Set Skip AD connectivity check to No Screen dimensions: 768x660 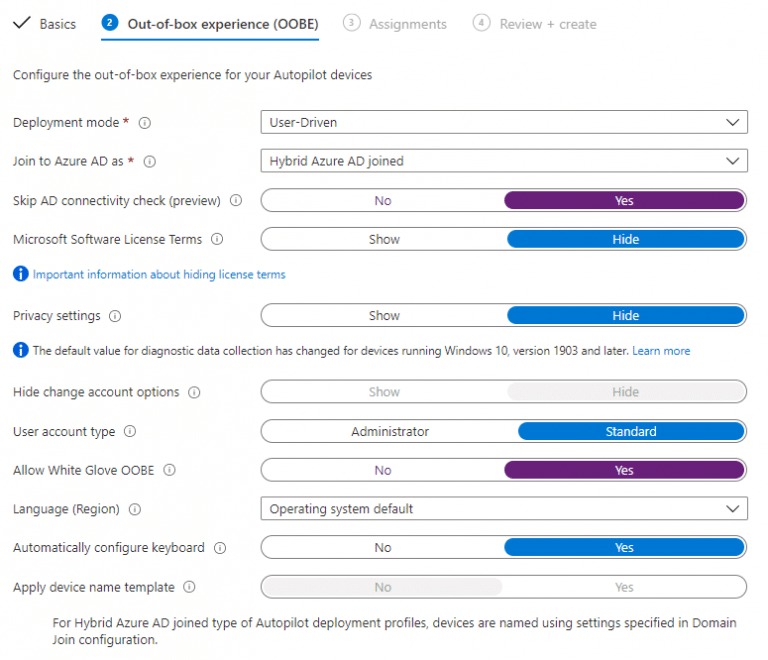pos(383,200)
